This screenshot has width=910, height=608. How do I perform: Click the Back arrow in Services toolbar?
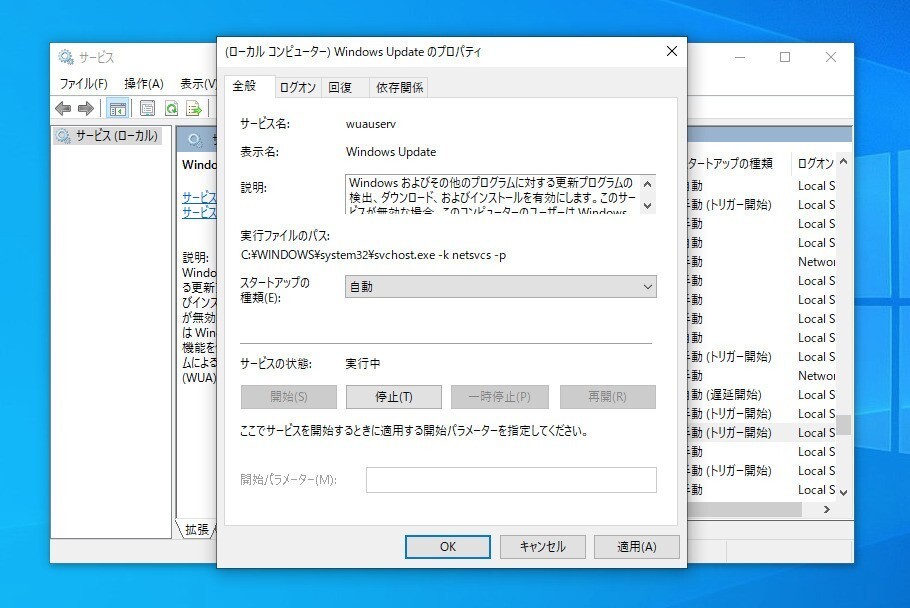coord(63,108)
